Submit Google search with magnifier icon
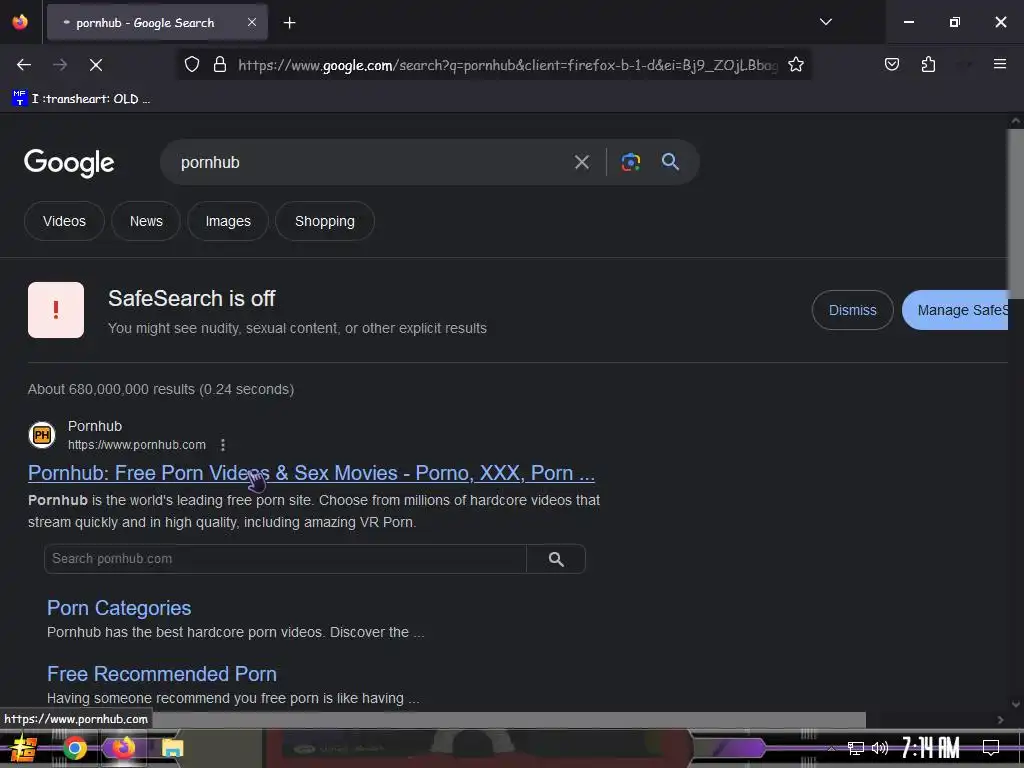This screenshot has height=768, width=1024. (670, 162)
